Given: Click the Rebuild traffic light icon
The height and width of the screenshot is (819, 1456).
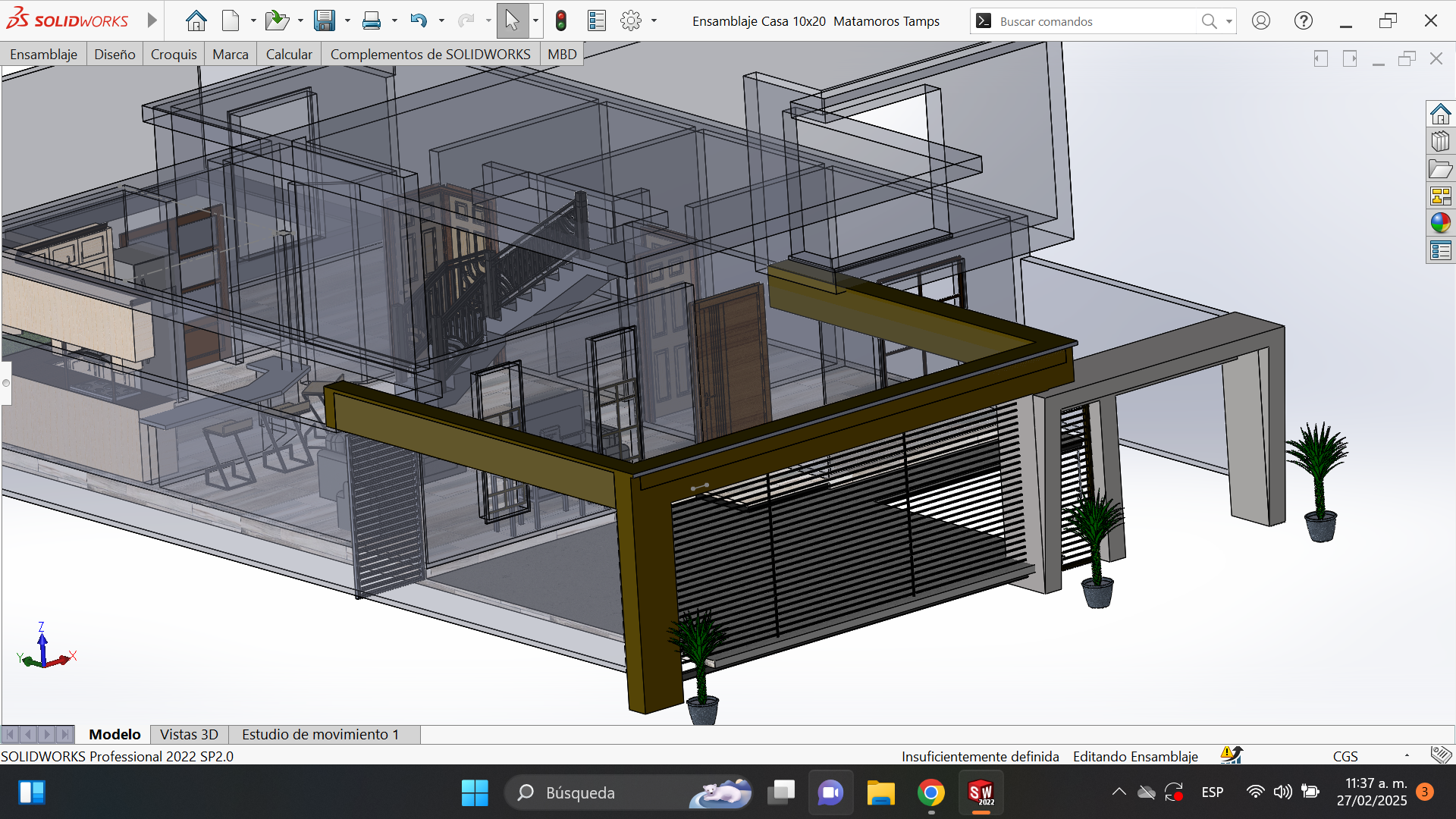Looking at the screenshot, I should pos(560,21).
